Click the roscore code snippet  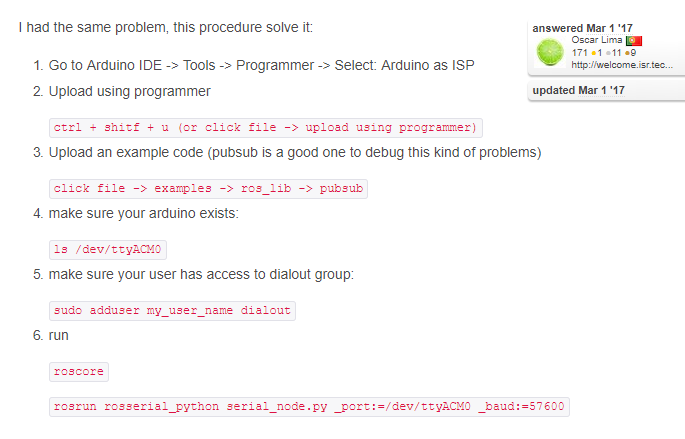pos(78,371)
